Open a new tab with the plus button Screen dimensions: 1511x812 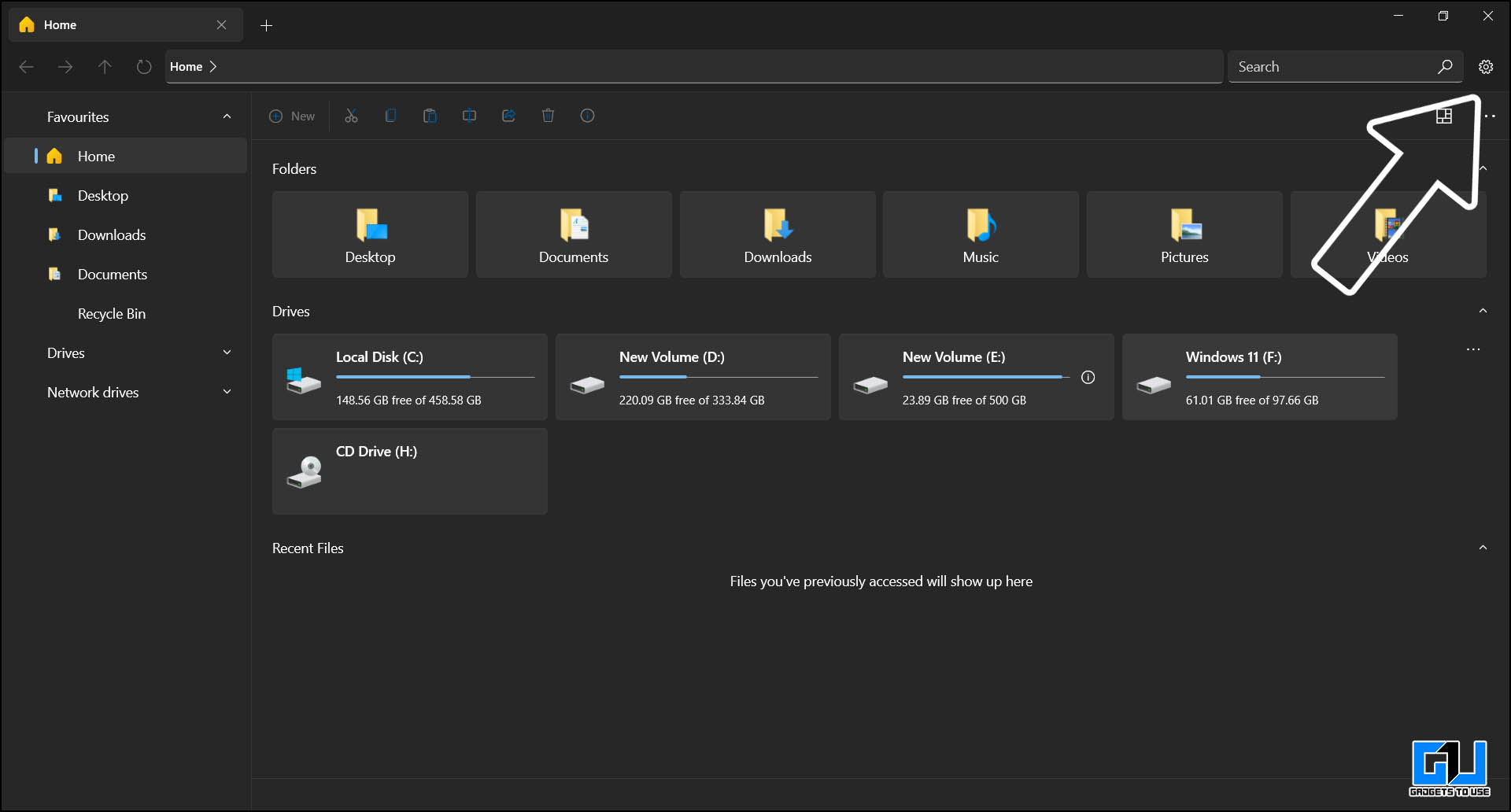click(x=266, y=25)
